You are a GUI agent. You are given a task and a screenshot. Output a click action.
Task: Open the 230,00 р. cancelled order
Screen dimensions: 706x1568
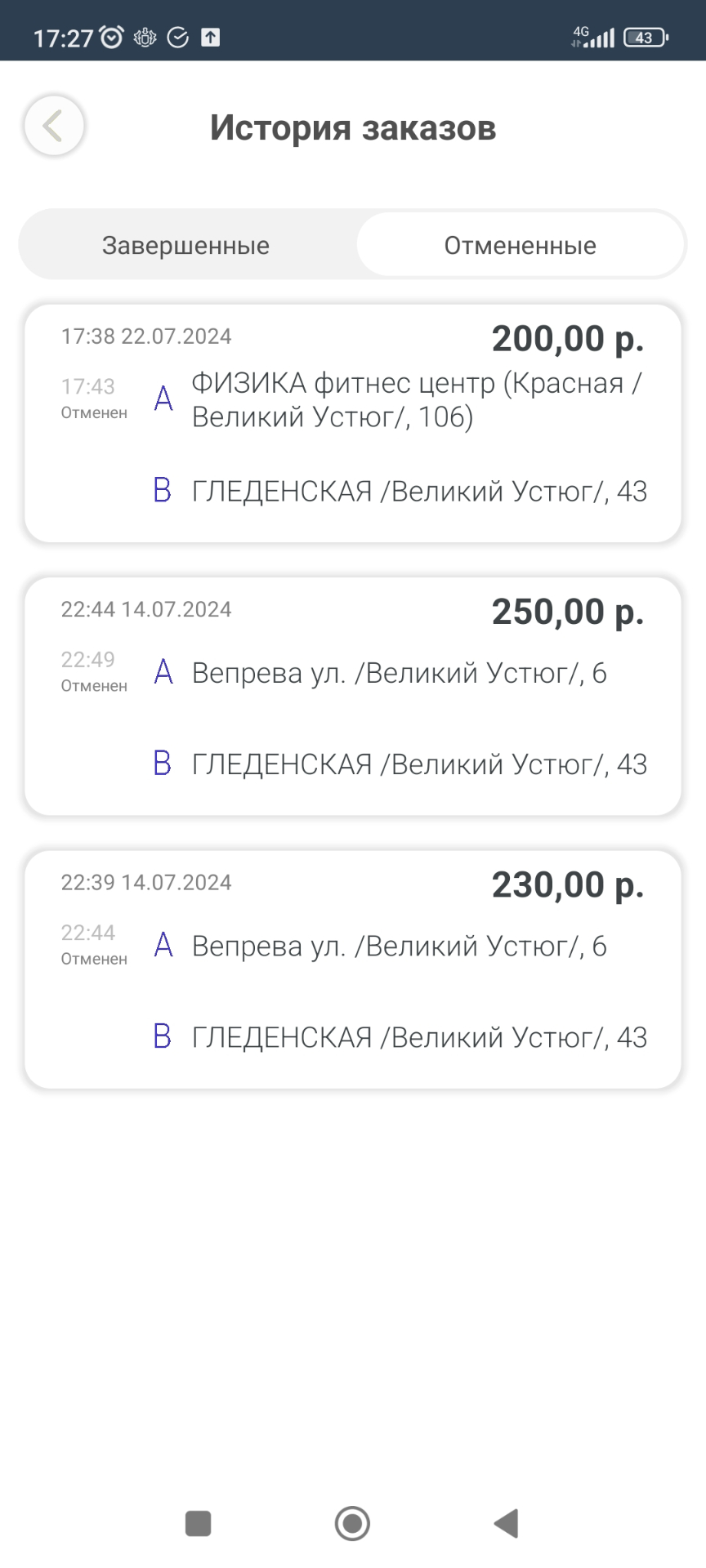[x=353, y=969]
